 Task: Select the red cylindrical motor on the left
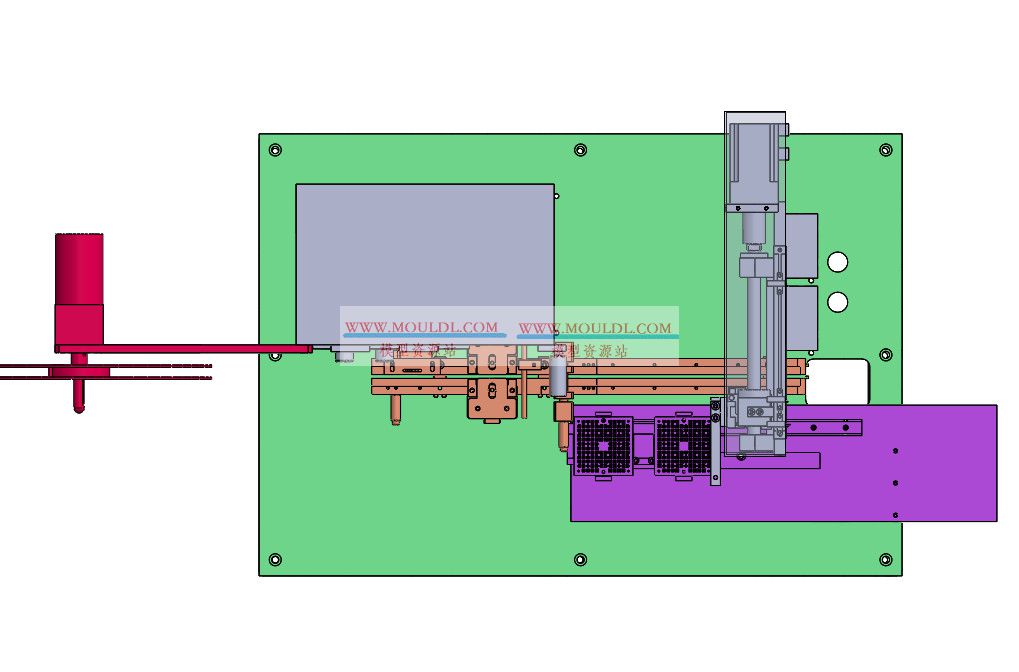click(x=79, y=269)
